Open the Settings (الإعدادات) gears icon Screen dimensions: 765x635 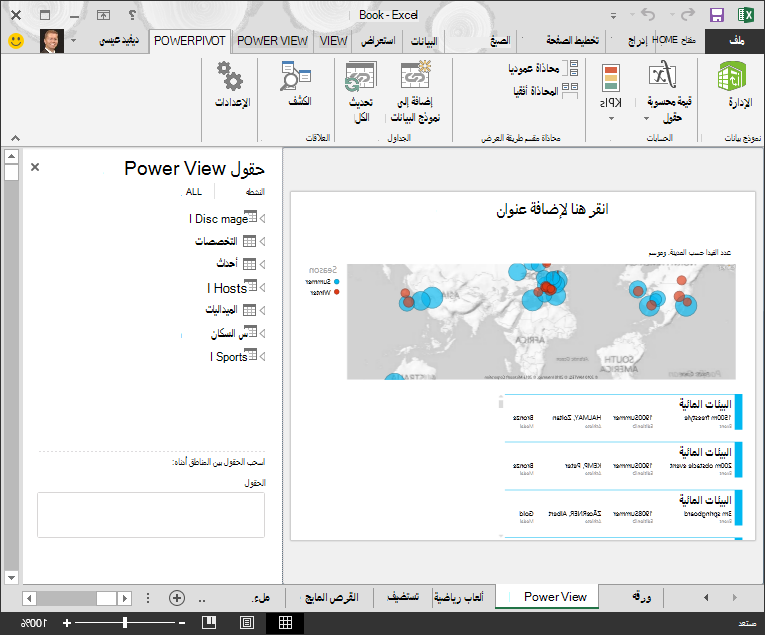point(230,76)
